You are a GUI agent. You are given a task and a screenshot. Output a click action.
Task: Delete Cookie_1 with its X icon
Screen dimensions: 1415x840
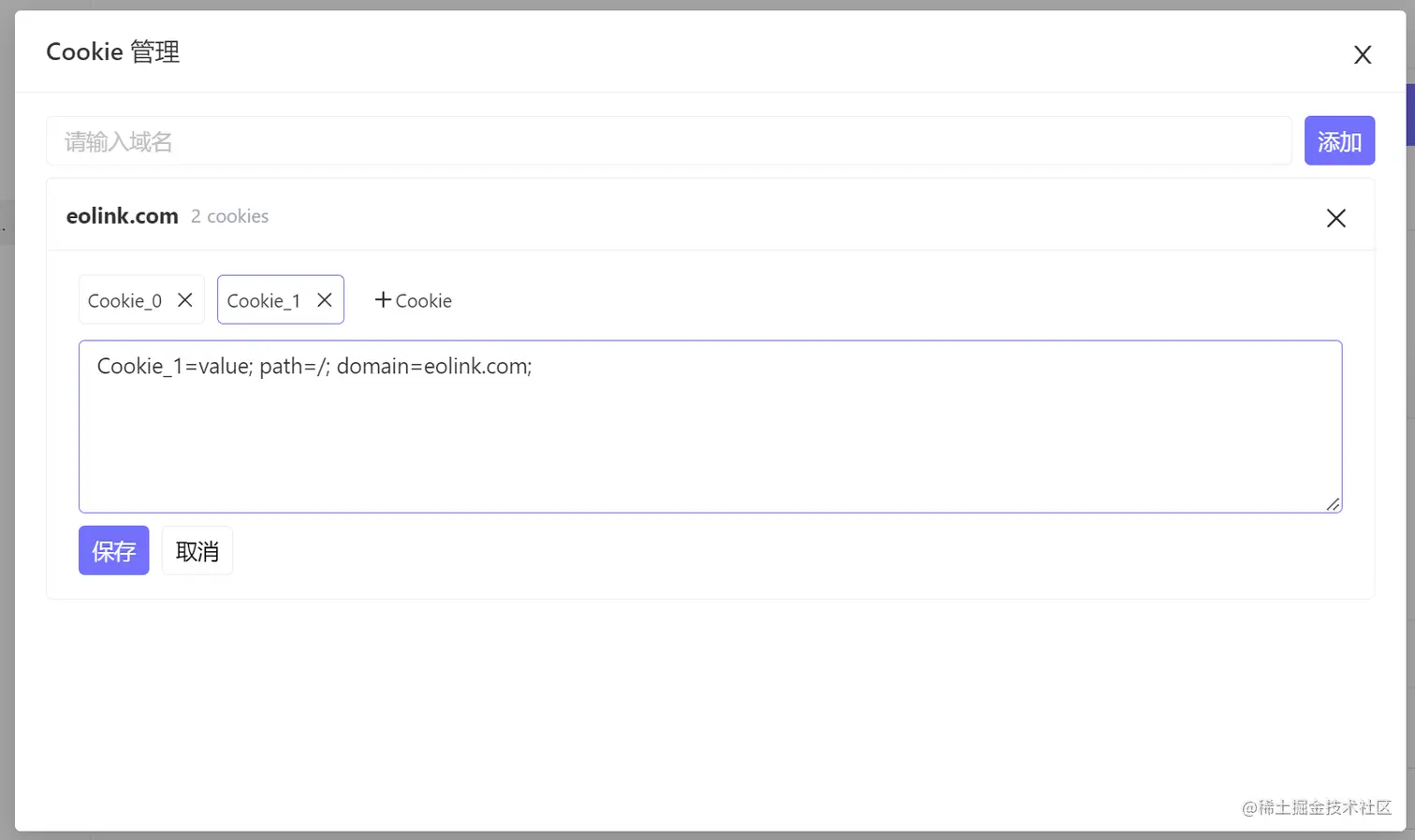coord(325,300)
